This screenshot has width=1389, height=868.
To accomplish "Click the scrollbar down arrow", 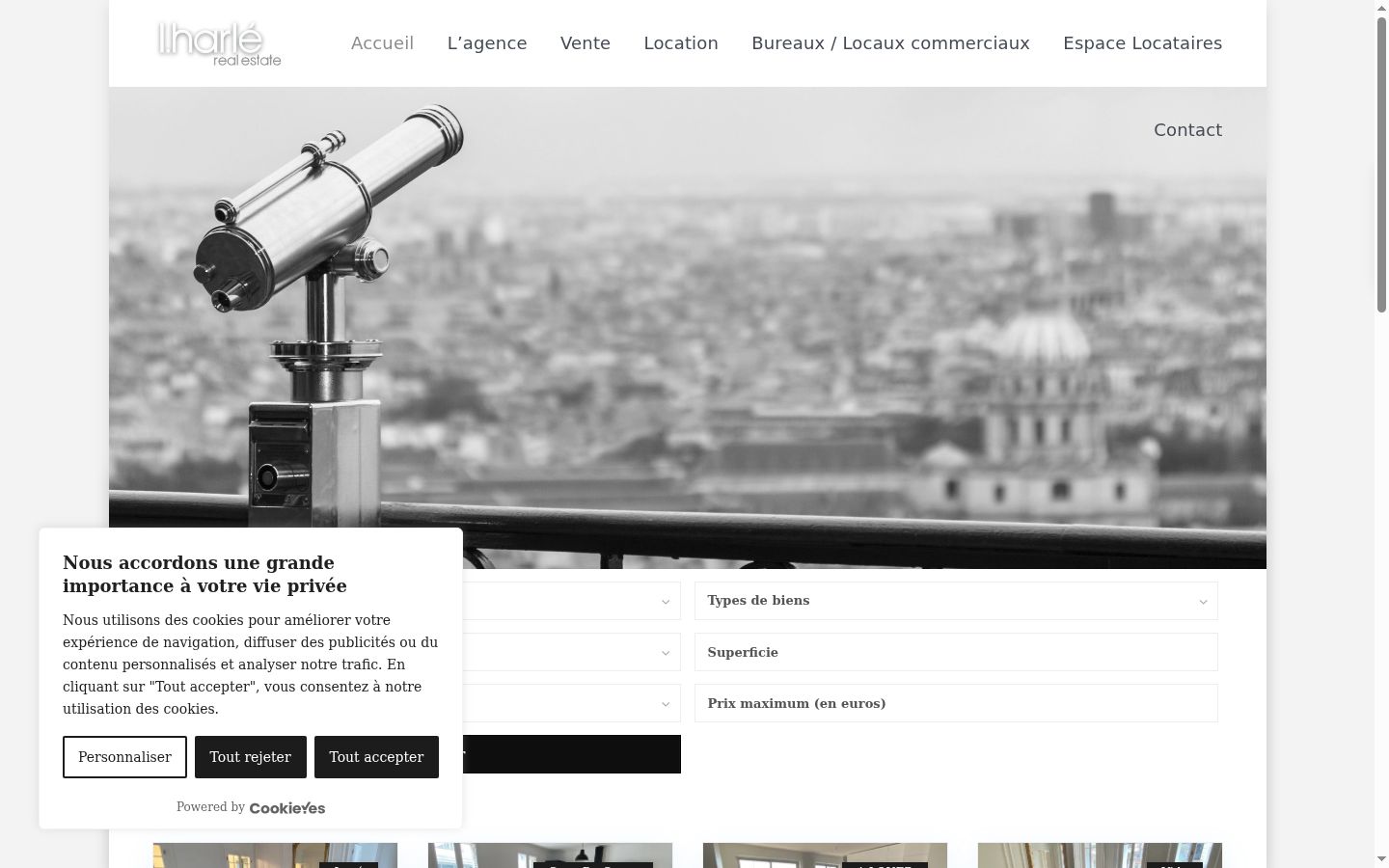I will coord(1381,859).
